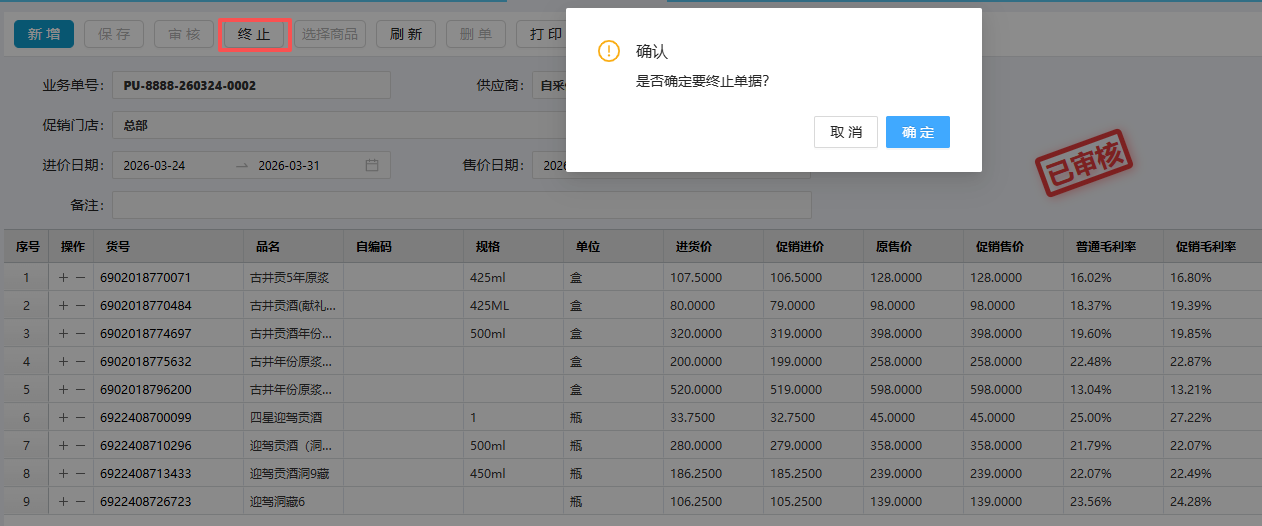
Task: Select the 四星迎驾贡酒 product name cell
Action: [x=292, y=417]
